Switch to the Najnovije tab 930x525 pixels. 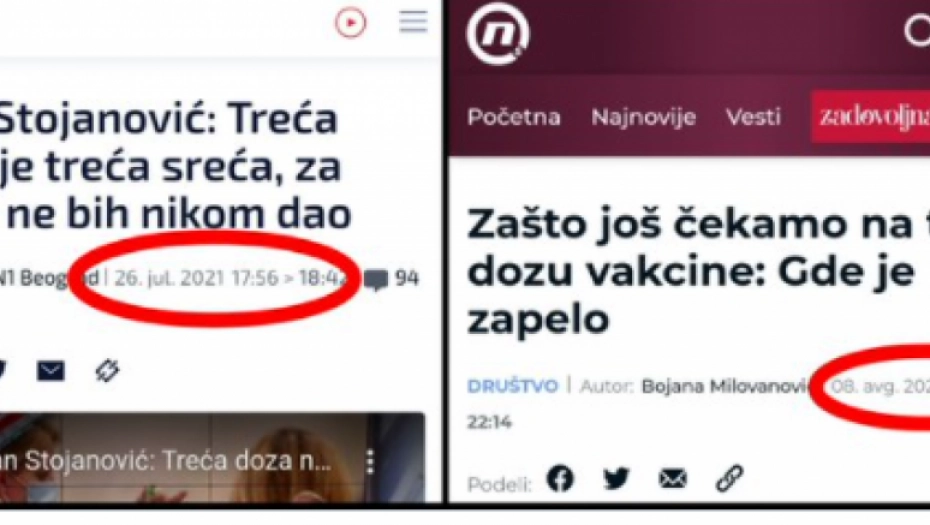[644, 117]
